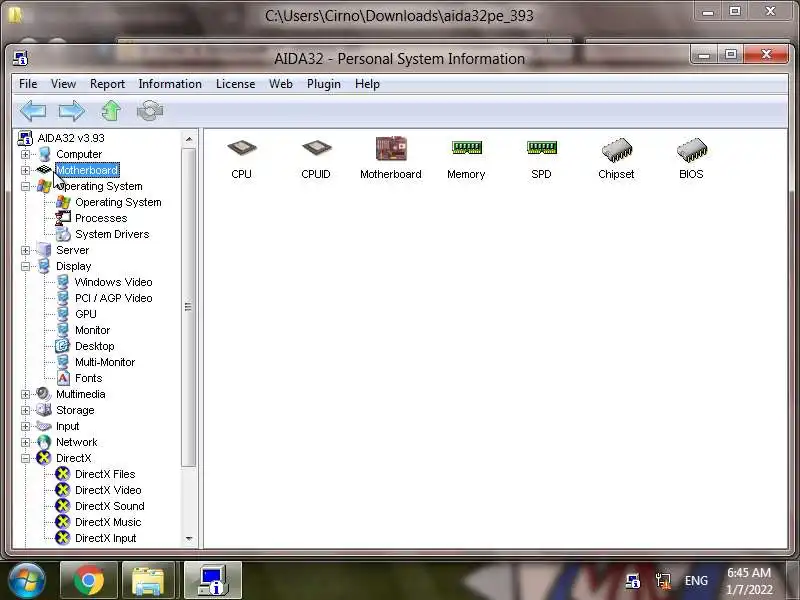Expand the Computer tree node
800x600 pixels.
25,154
